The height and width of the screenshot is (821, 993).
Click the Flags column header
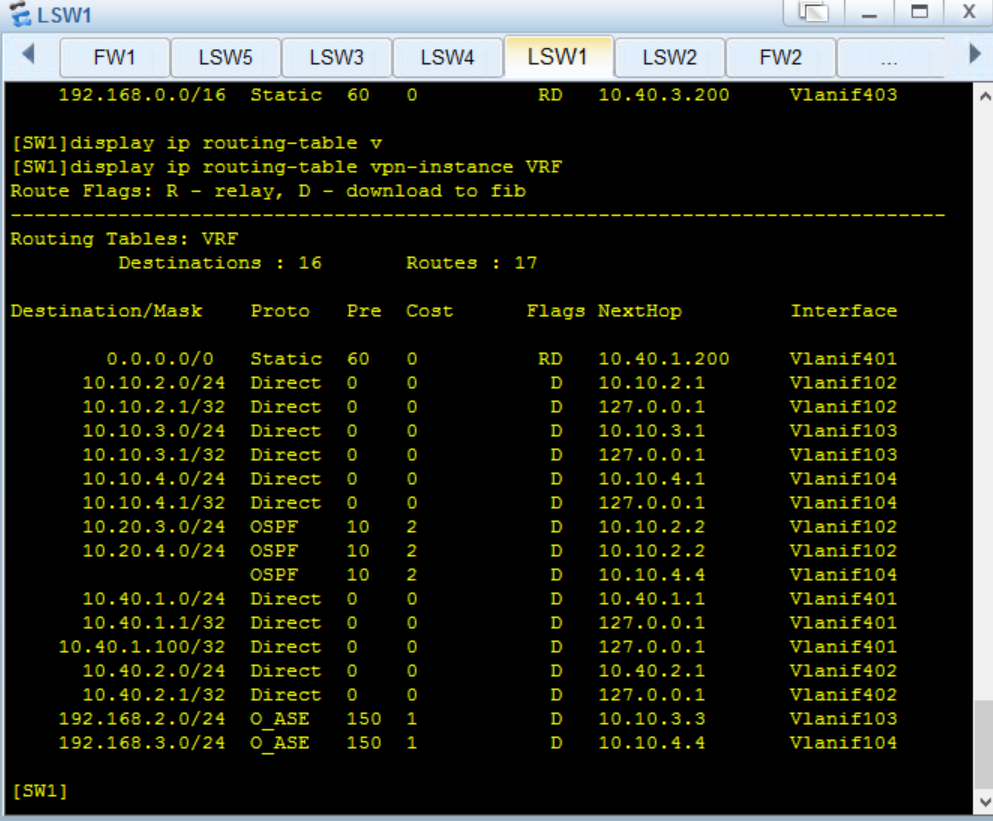[556, 311]
